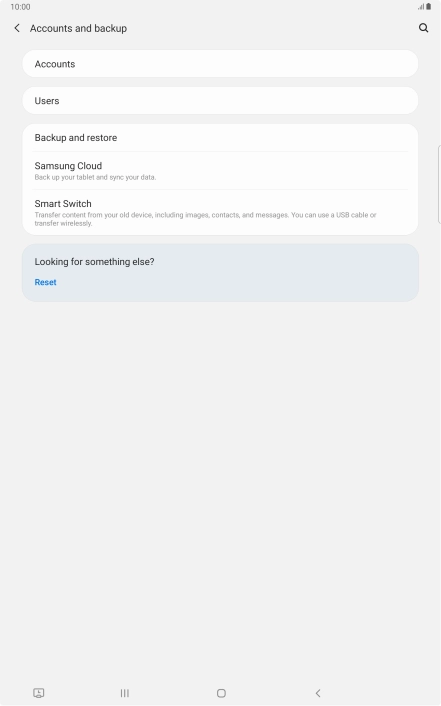Tap the back arrow beside Accounts and backup

pos(17,28)
